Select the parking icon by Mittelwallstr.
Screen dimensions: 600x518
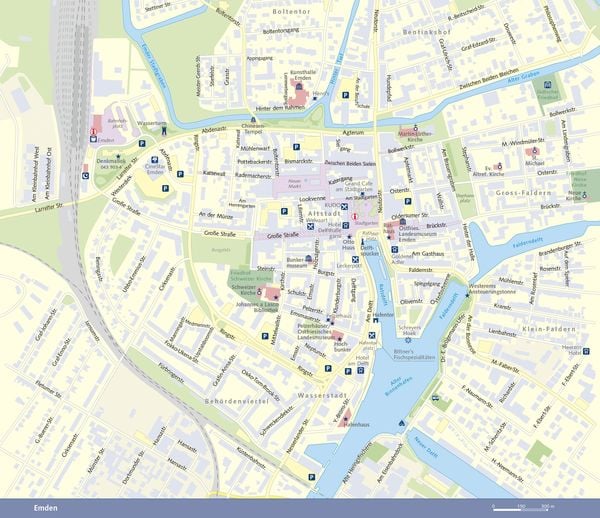click(x=265, y=336)
